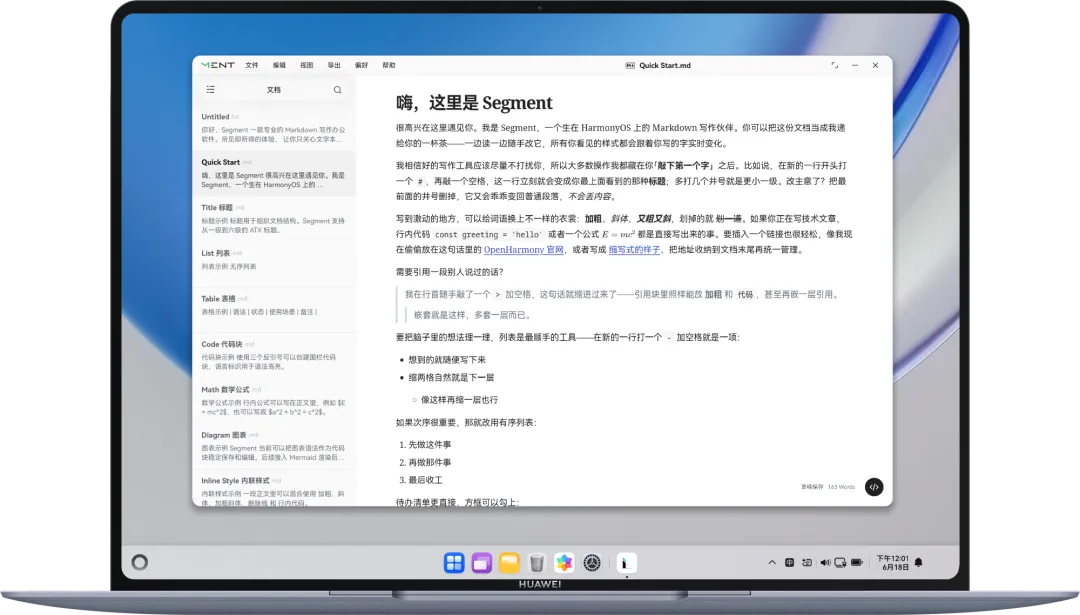
Task: Open the screen connection tray icon
Action: pyautogui.click(x=840, y=563)
